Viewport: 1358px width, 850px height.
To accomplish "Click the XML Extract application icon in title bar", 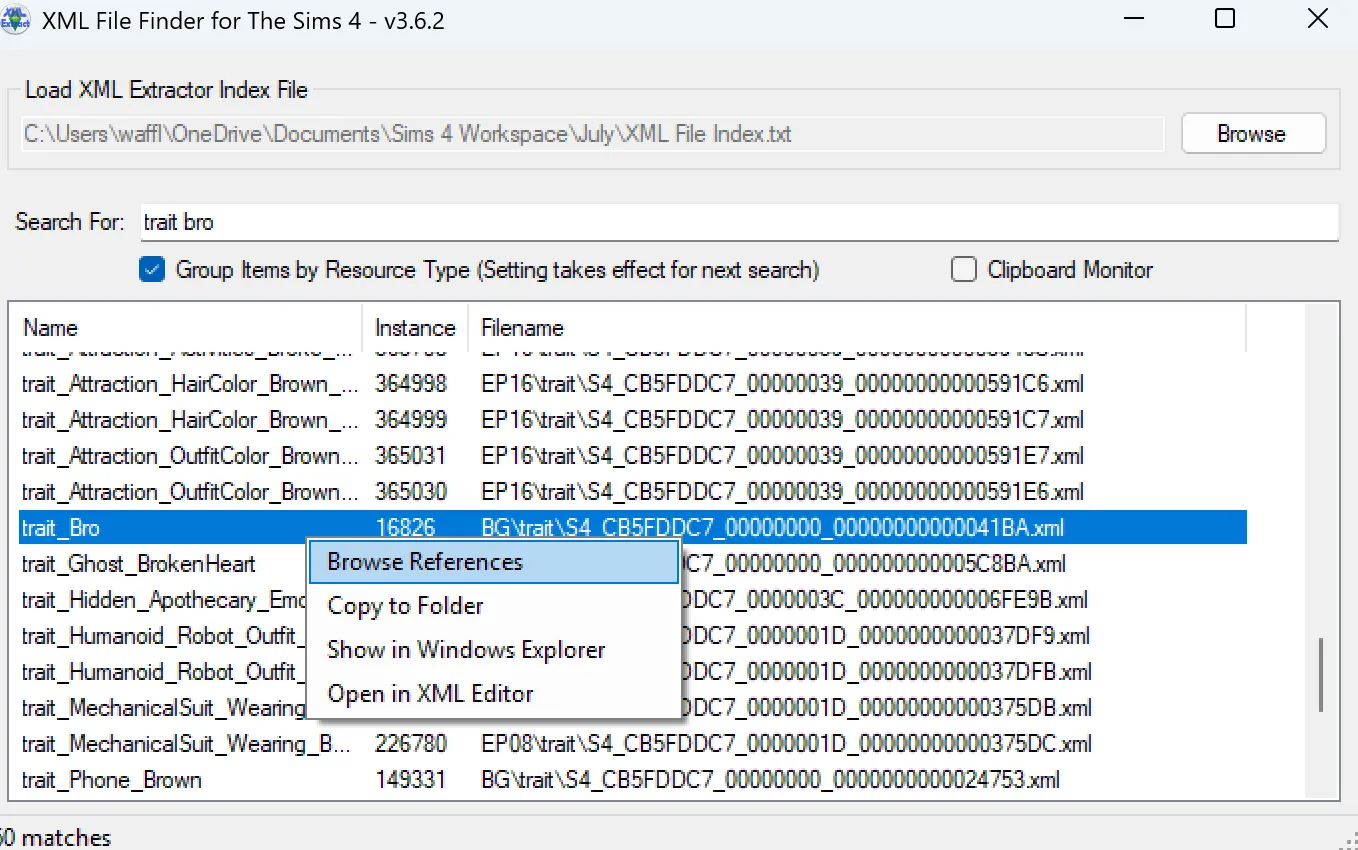I will coord(16,19).
